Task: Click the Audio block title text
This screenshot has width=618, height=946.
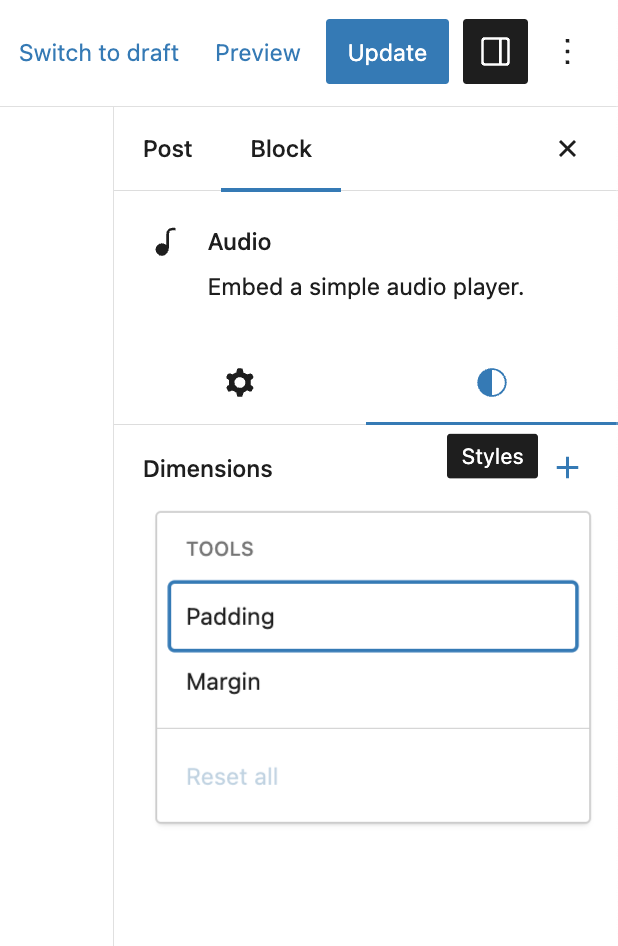Action: pos(240,242)
